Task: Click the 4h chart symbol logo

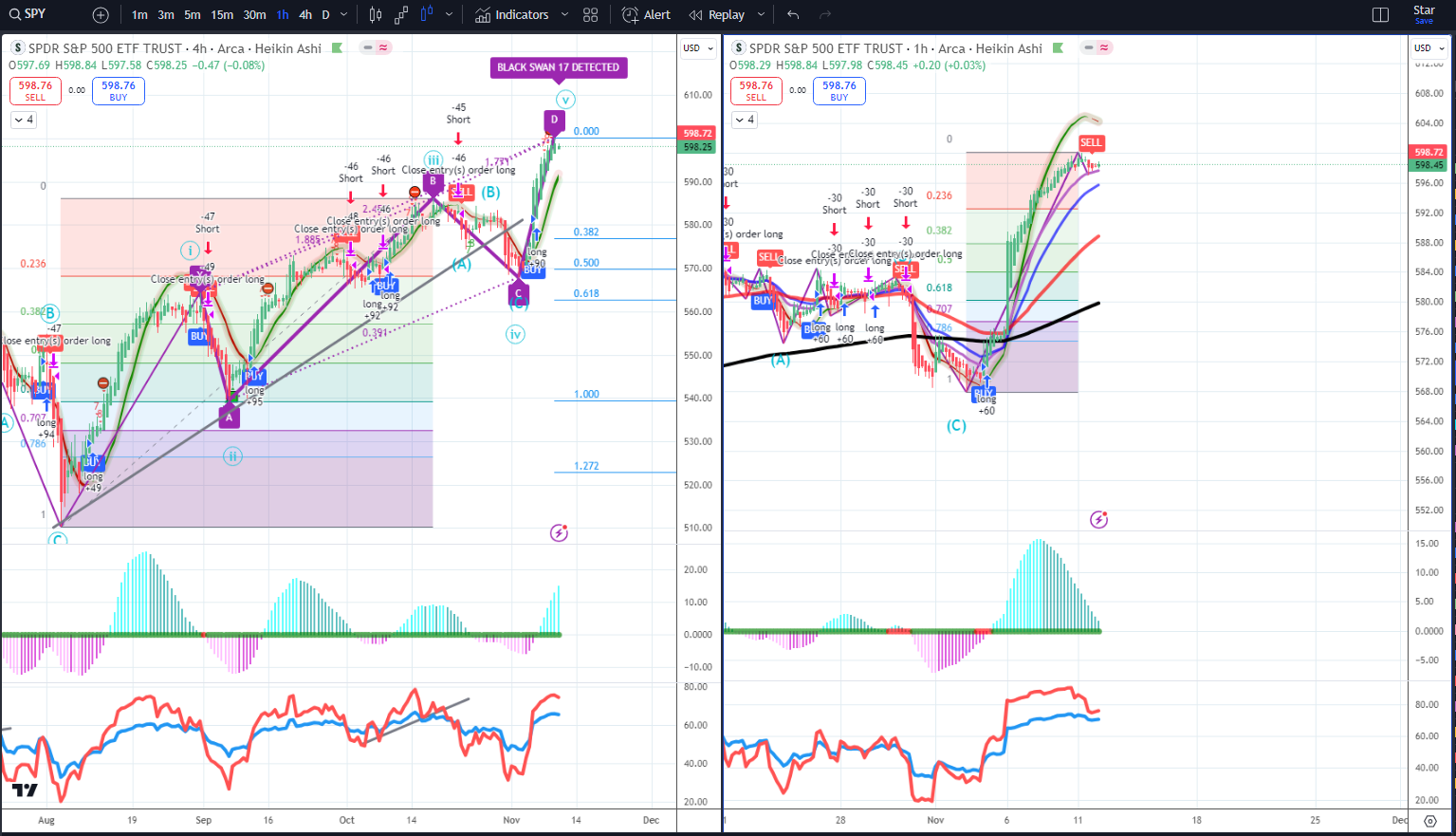Action: click(x=18, y=48)
